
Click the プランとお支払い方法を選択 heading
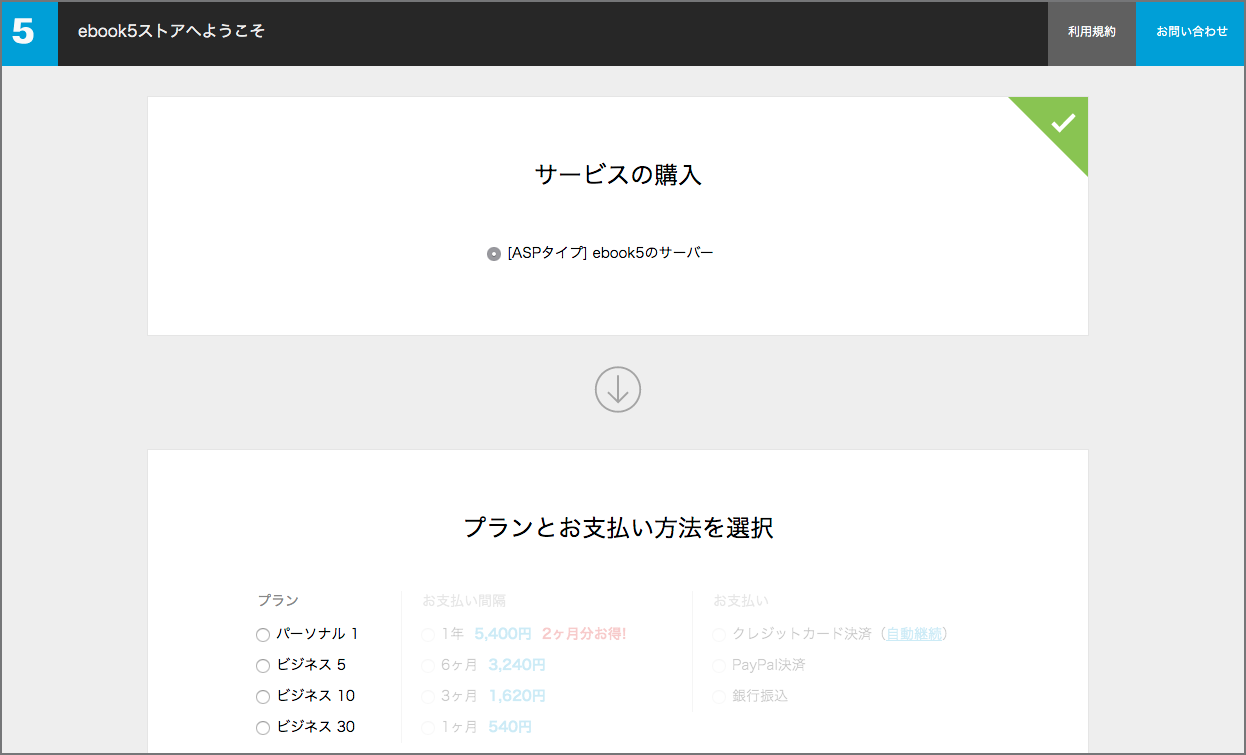click(x=618, y=528)
